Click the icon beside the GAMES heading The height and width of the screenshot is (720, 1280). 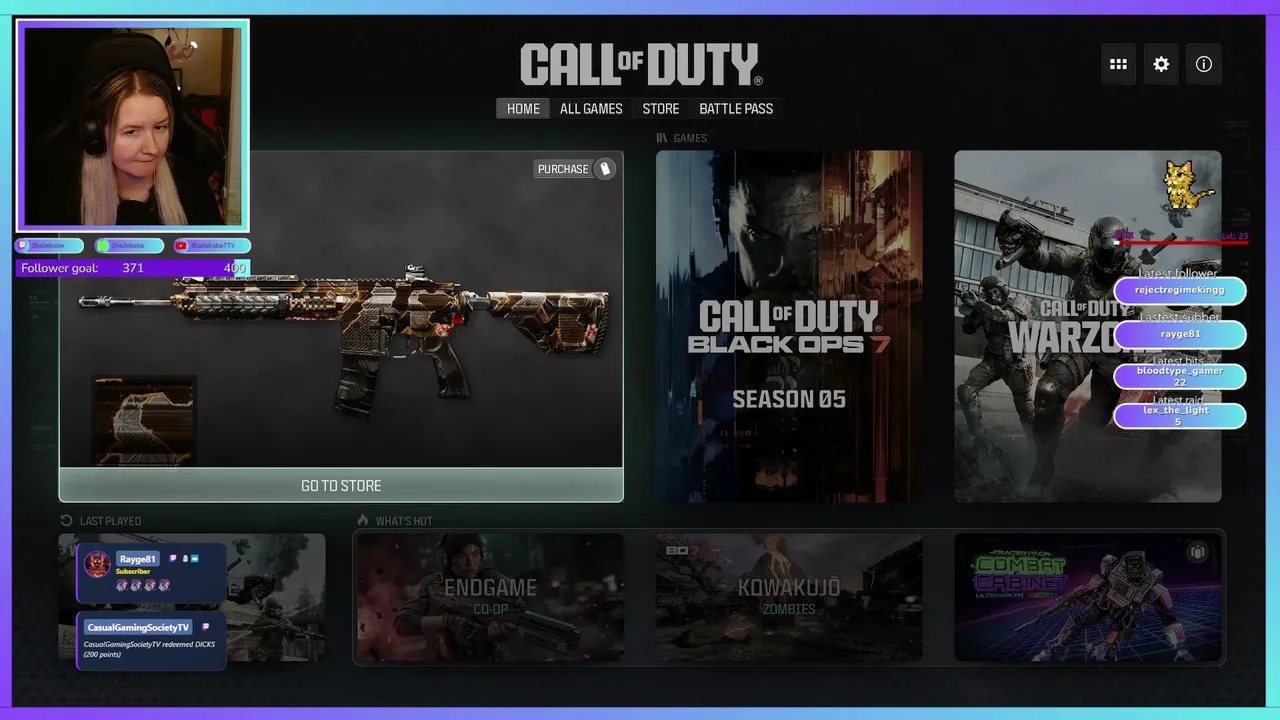pos(661,138)
